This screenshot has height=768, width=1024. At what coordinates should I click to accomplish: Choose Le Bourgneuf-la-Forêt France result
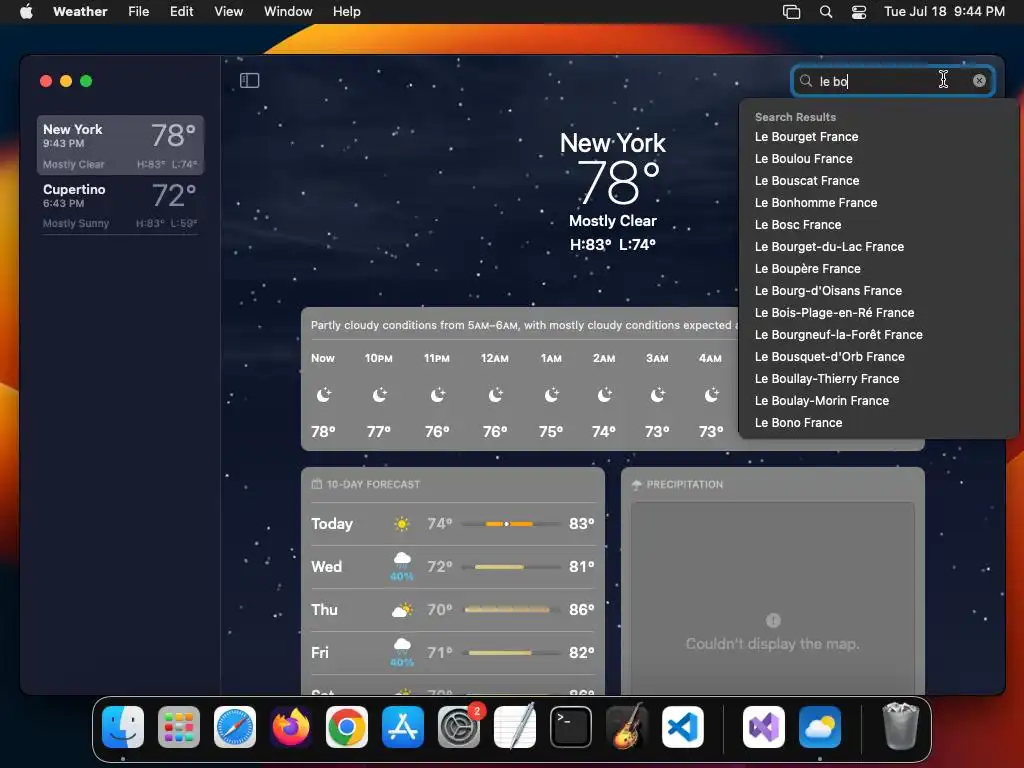coord(839,334)
